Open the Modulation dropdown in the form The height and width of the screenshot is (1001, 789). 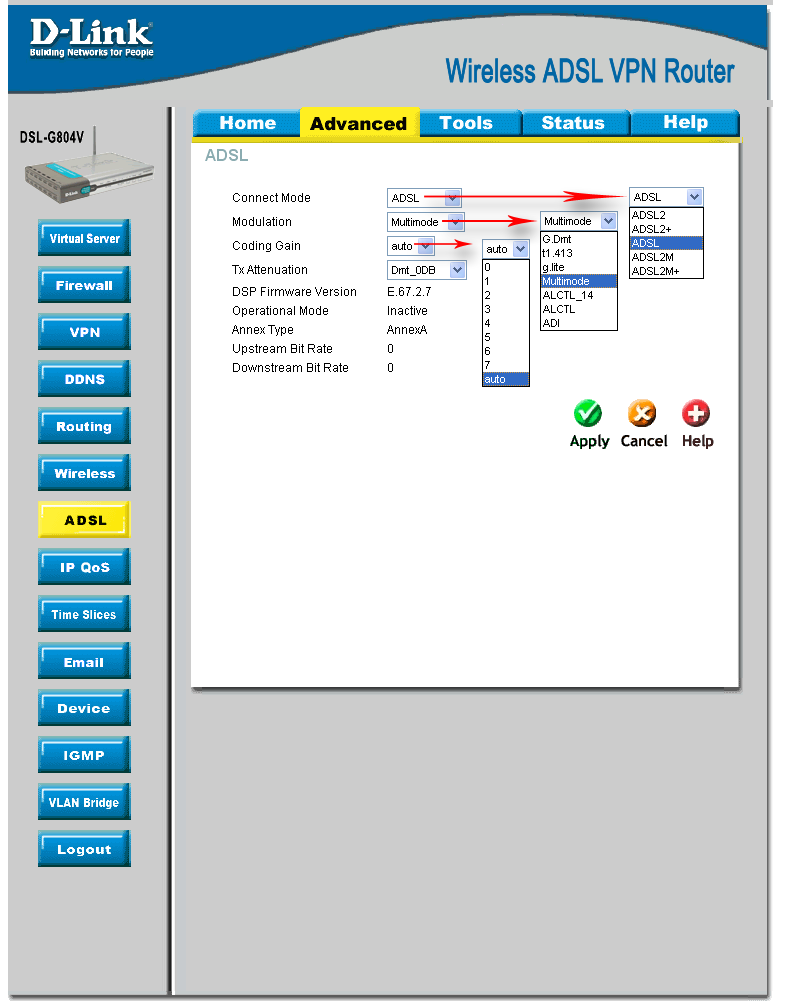click(425, 222)
